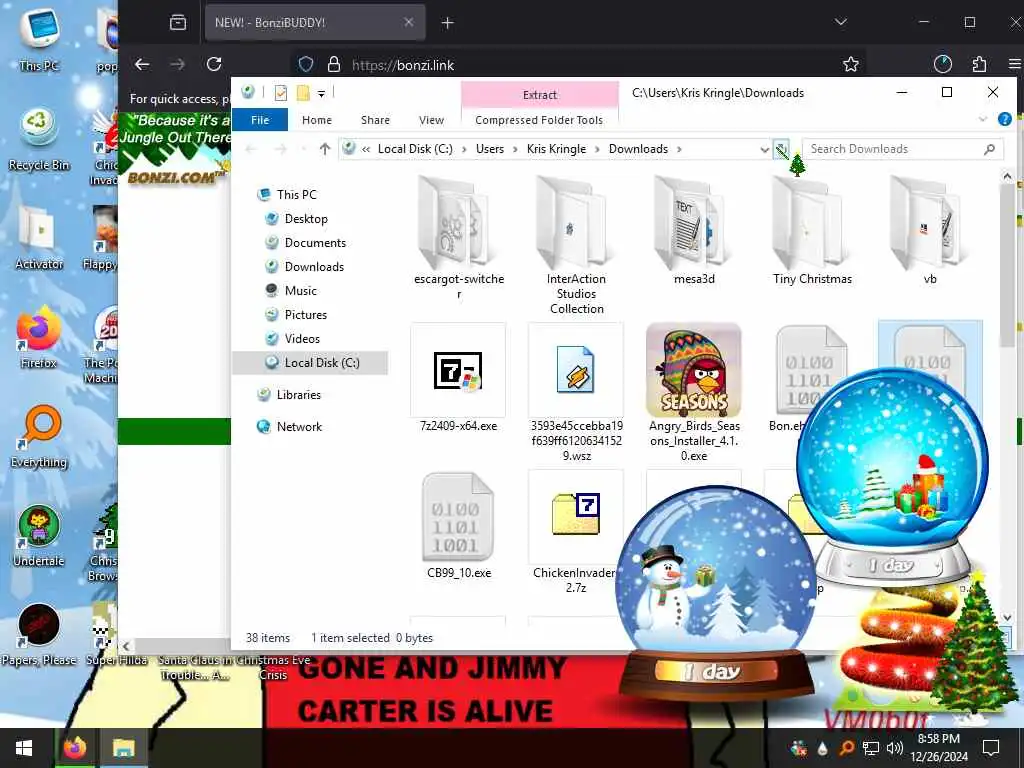This screenshot has height=768, width=1024.
Task: Open Papers, Please desktop shortcut
Action: tap(39, 635)
